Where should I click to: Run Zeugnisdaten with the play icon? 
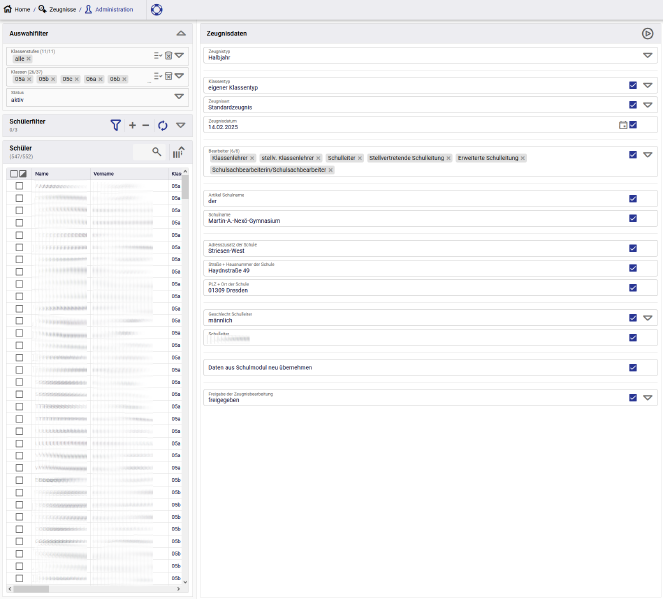pyautogui.click(x=647, y=33)
